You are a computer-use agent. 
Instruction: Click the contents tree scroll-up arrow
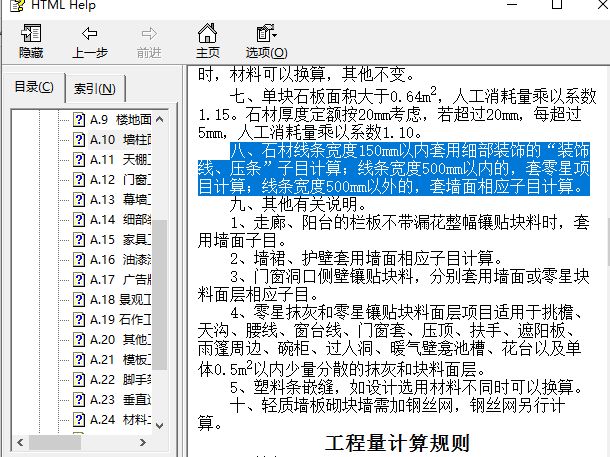tap(160, 119)
